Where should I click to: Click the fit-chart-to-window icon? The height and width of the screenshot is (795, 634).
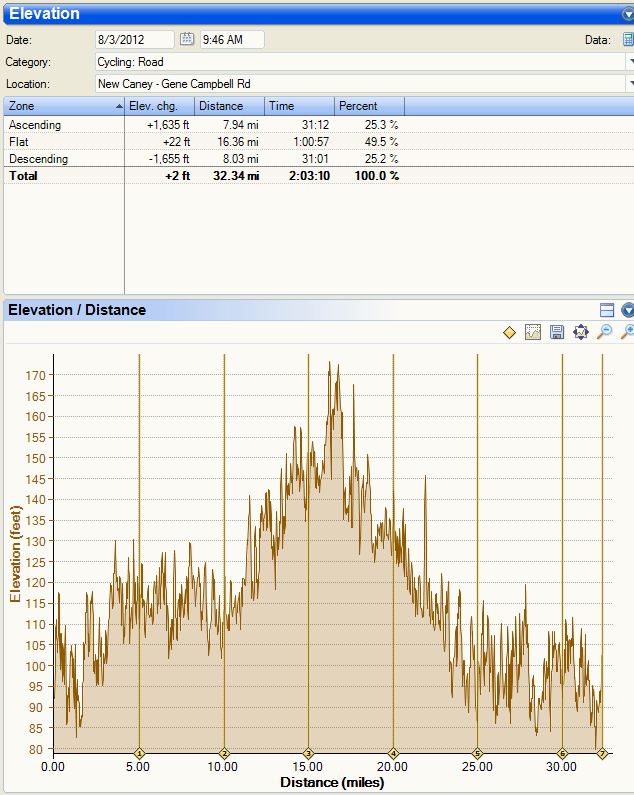[581, 332]
